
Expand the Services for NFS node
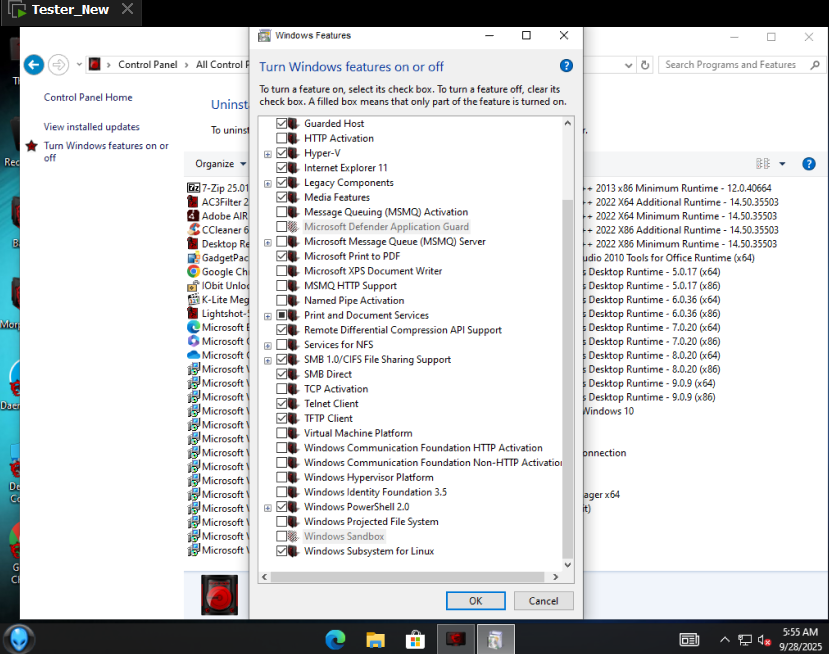(268, 346)
